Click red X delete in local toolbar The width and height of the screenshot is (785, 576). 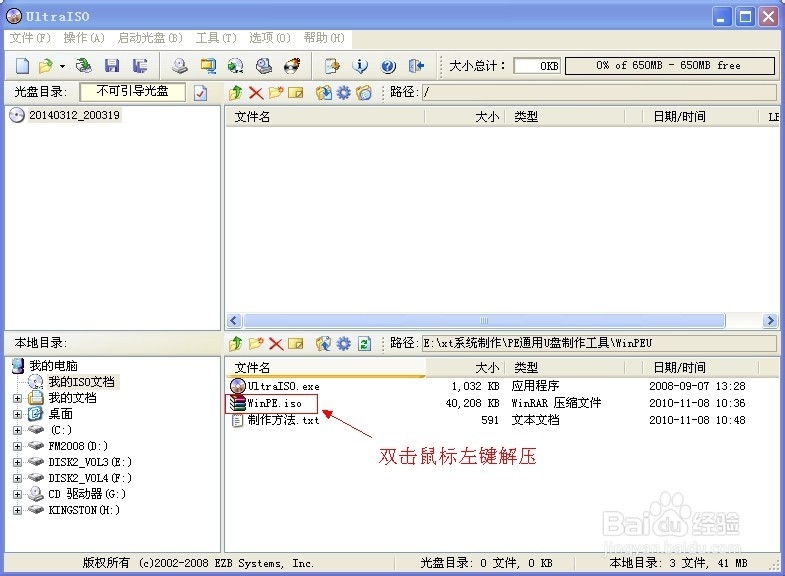click(x=276, y=344)
